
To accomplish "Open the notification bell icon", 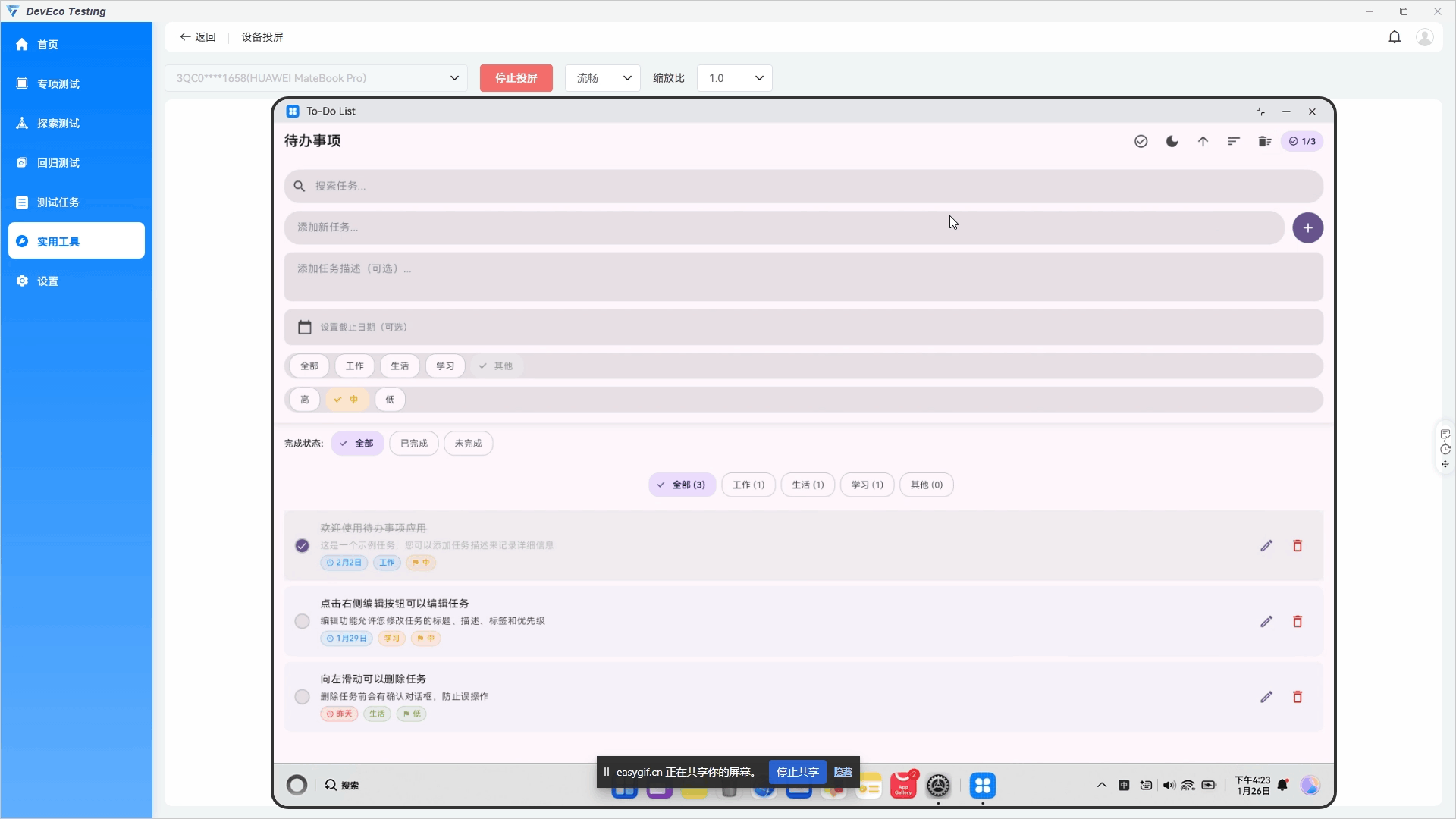I will coord(1394,37).
